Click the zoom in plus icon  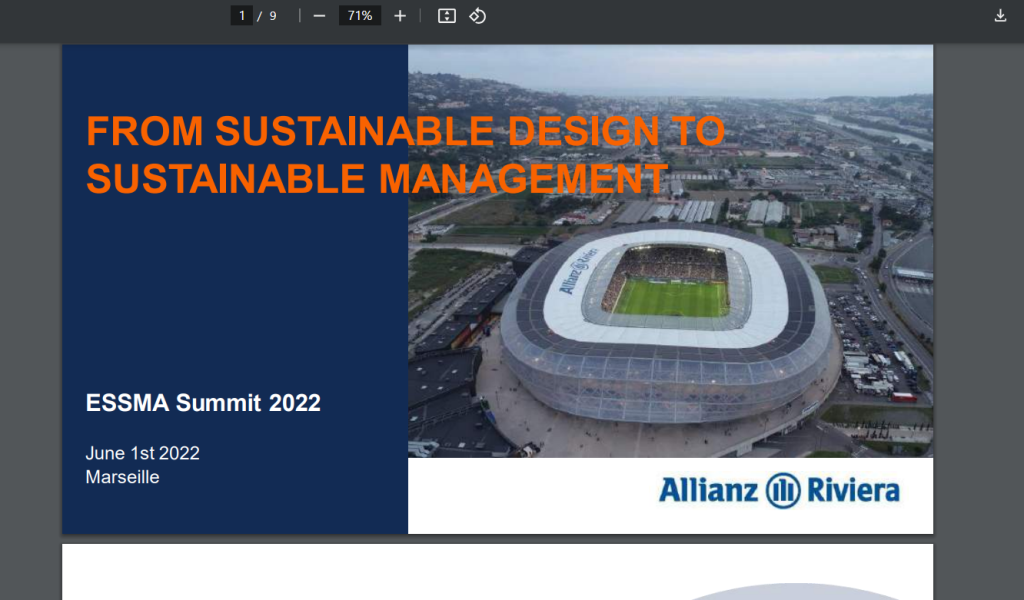[400, 16]
